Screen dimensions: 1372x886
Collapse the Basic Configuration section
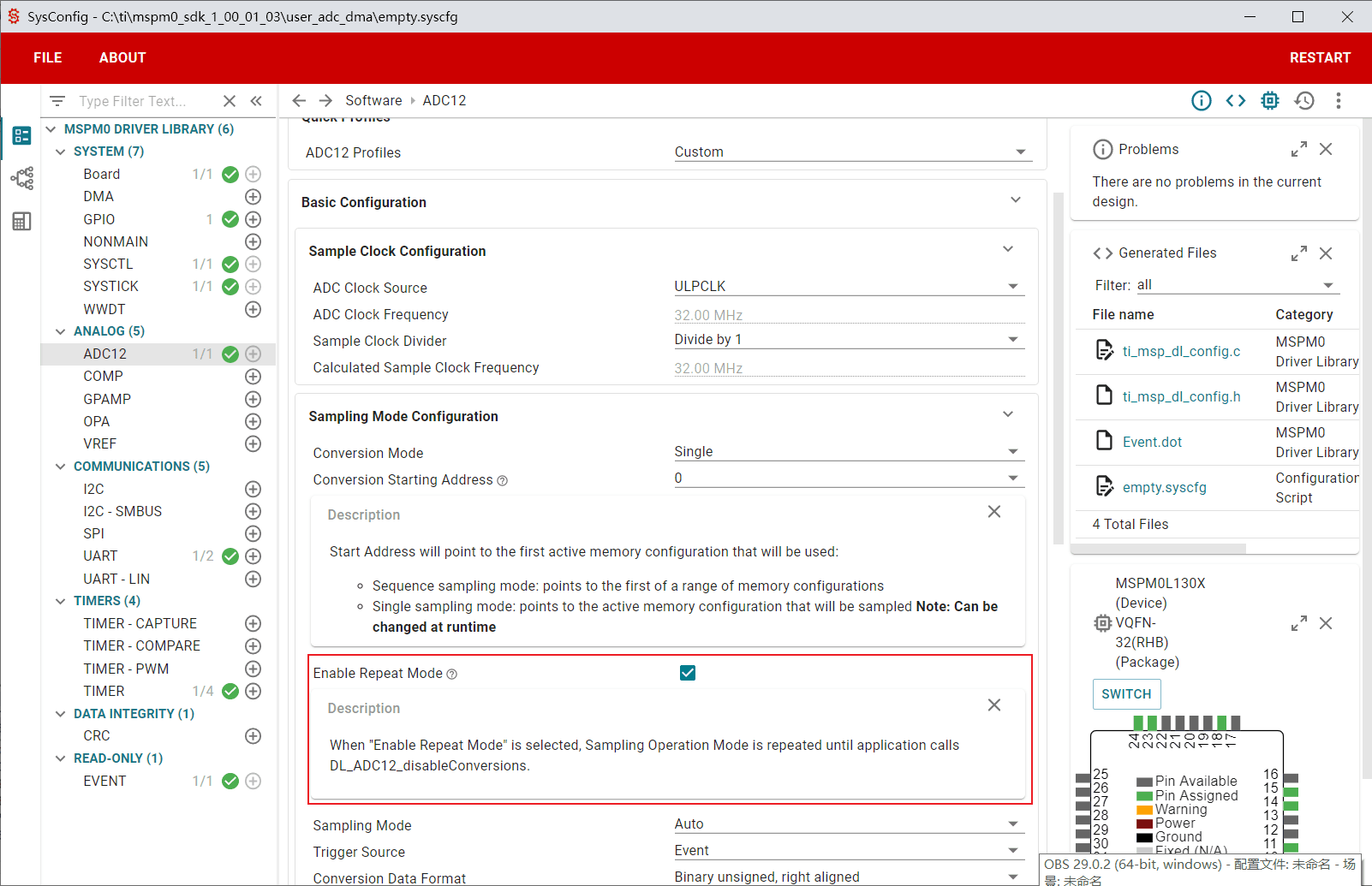click(1016, 199)
